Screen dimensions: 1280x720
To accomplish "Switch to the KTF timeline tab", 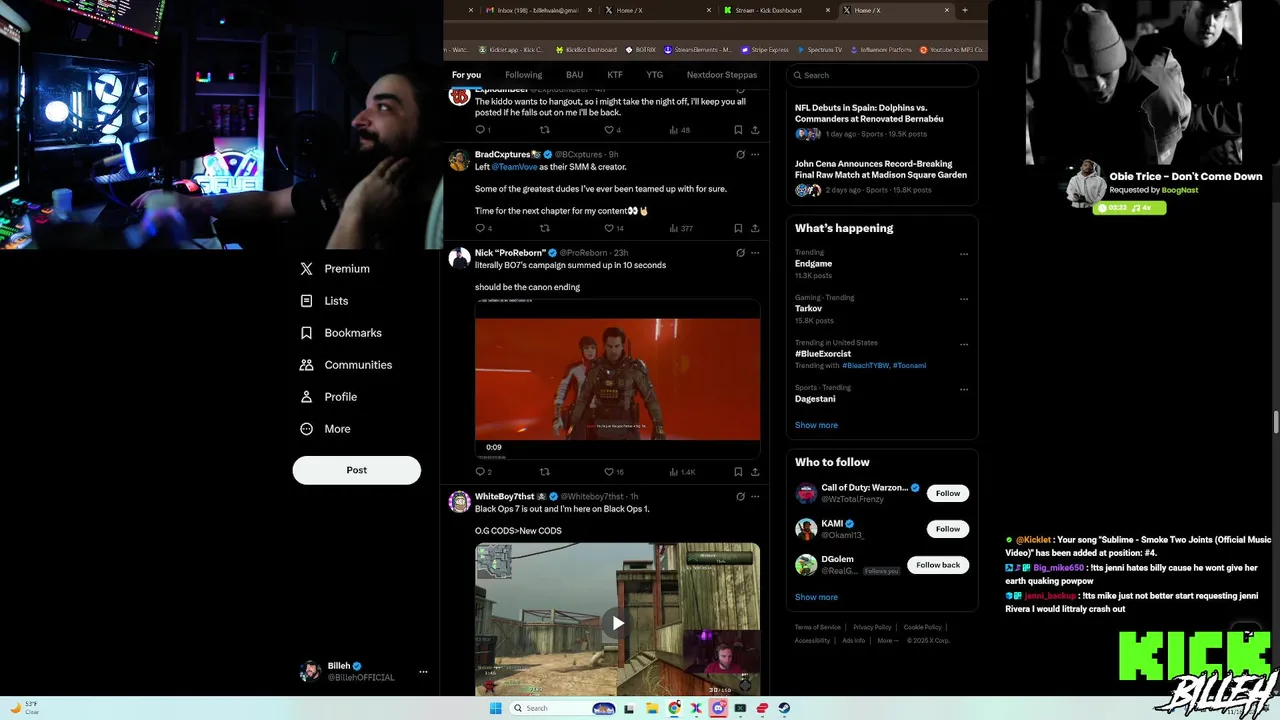I will point(614,75).
